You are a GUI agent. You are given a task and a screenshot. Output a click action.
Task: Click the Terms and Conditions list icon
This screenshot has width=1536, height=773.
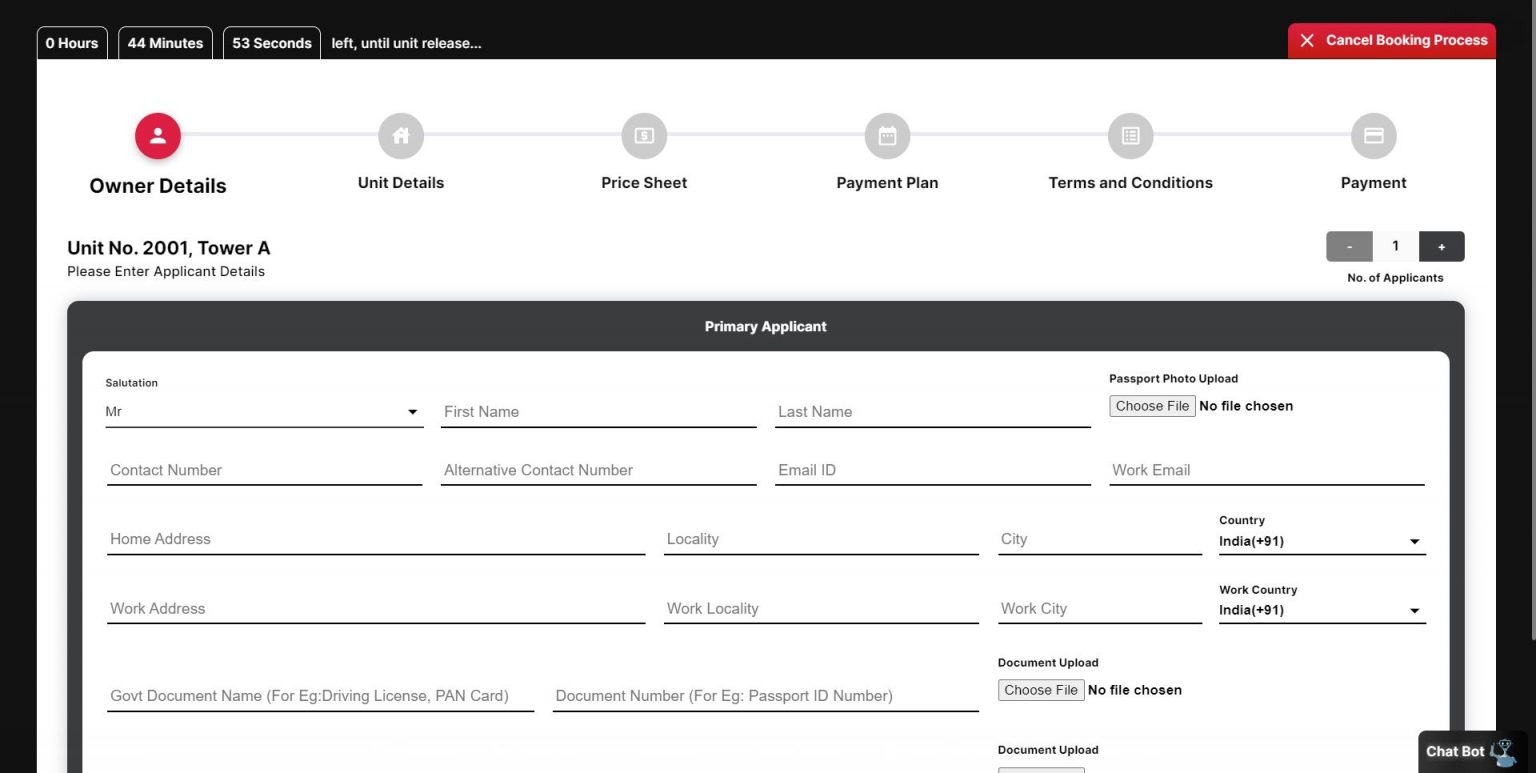(x=1131, y=136)
